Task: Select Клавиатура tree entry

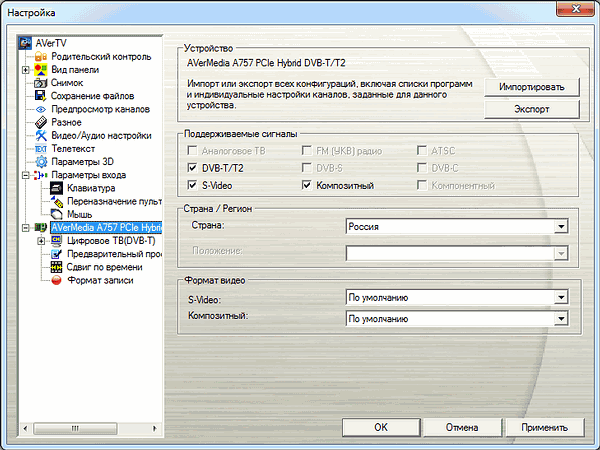Action: click(91, 188)
